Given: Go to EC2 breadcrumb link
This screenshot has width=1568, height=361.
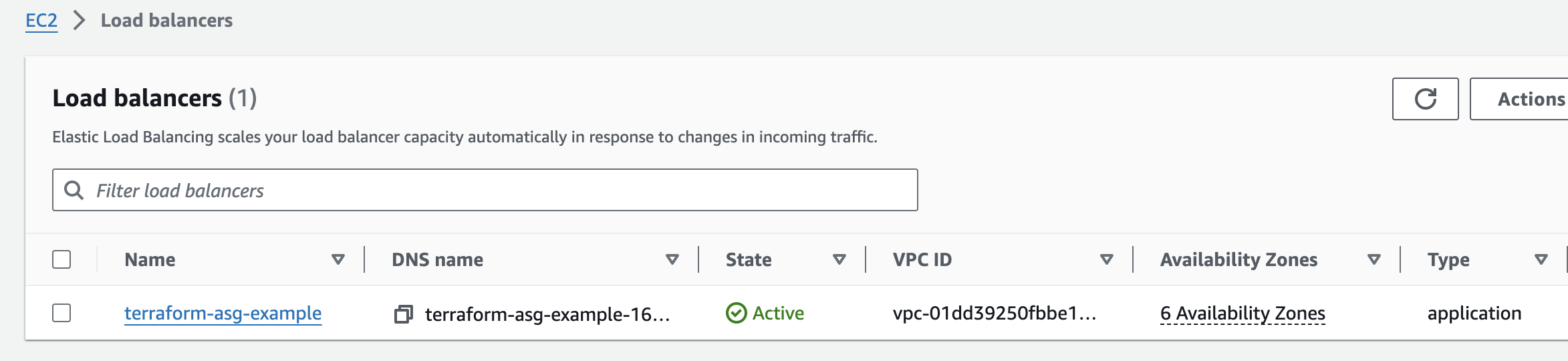Looking at the screenshot, I should [x=41, y=21].
